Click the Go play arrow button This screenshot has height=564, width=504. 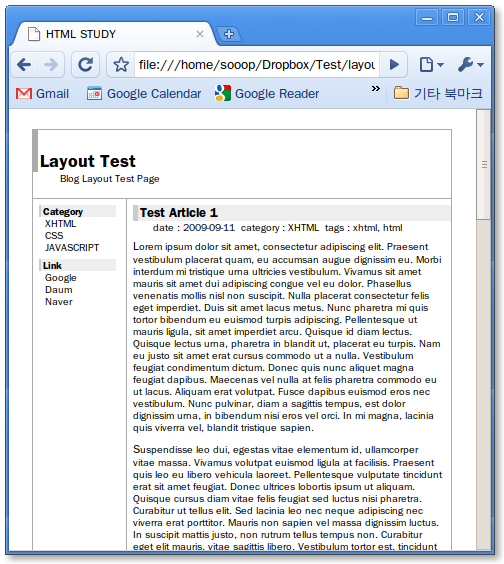click(394, 65)
